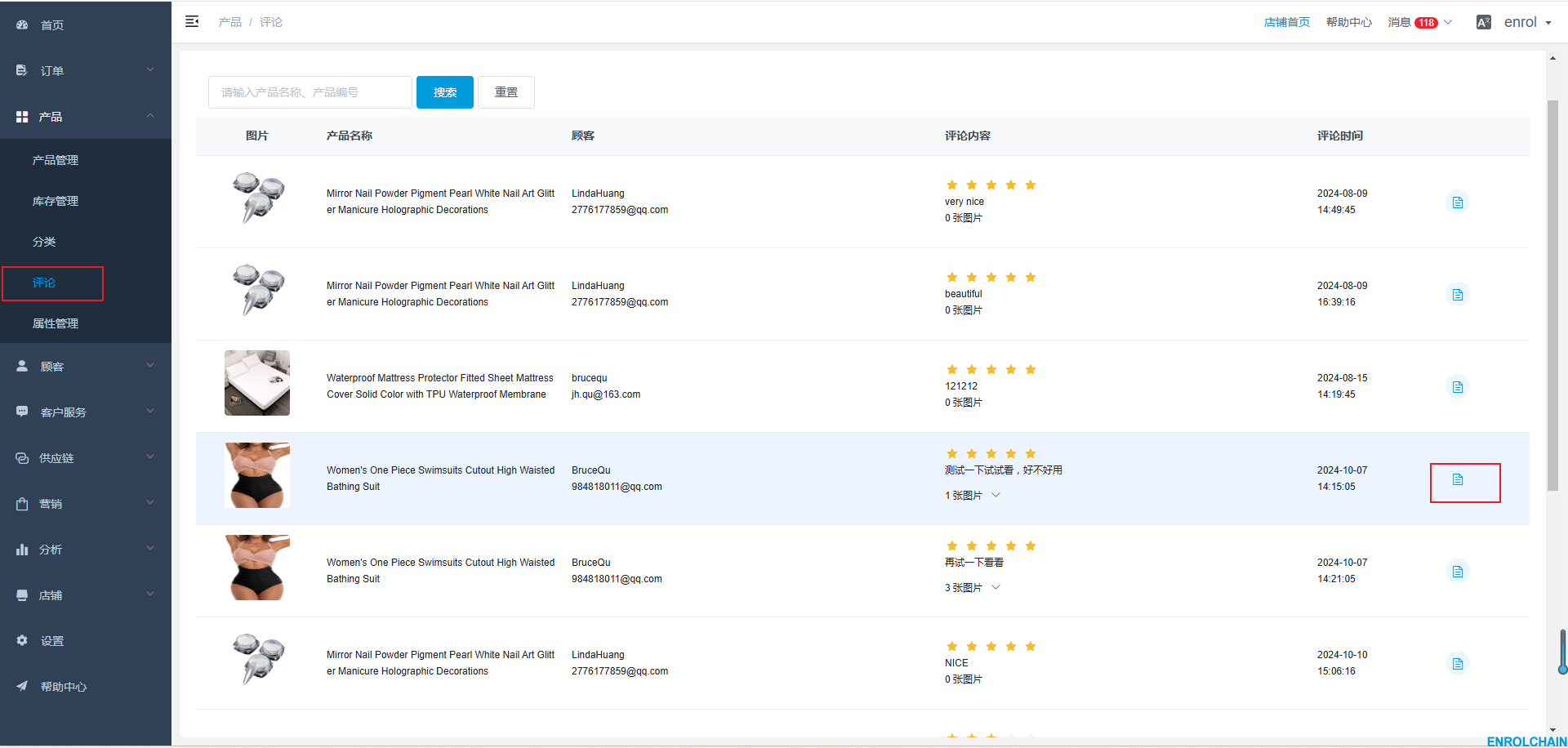The image size is (1568, 748).
Task: Click the email jh.qu@163.com
Action: [606, 394]
